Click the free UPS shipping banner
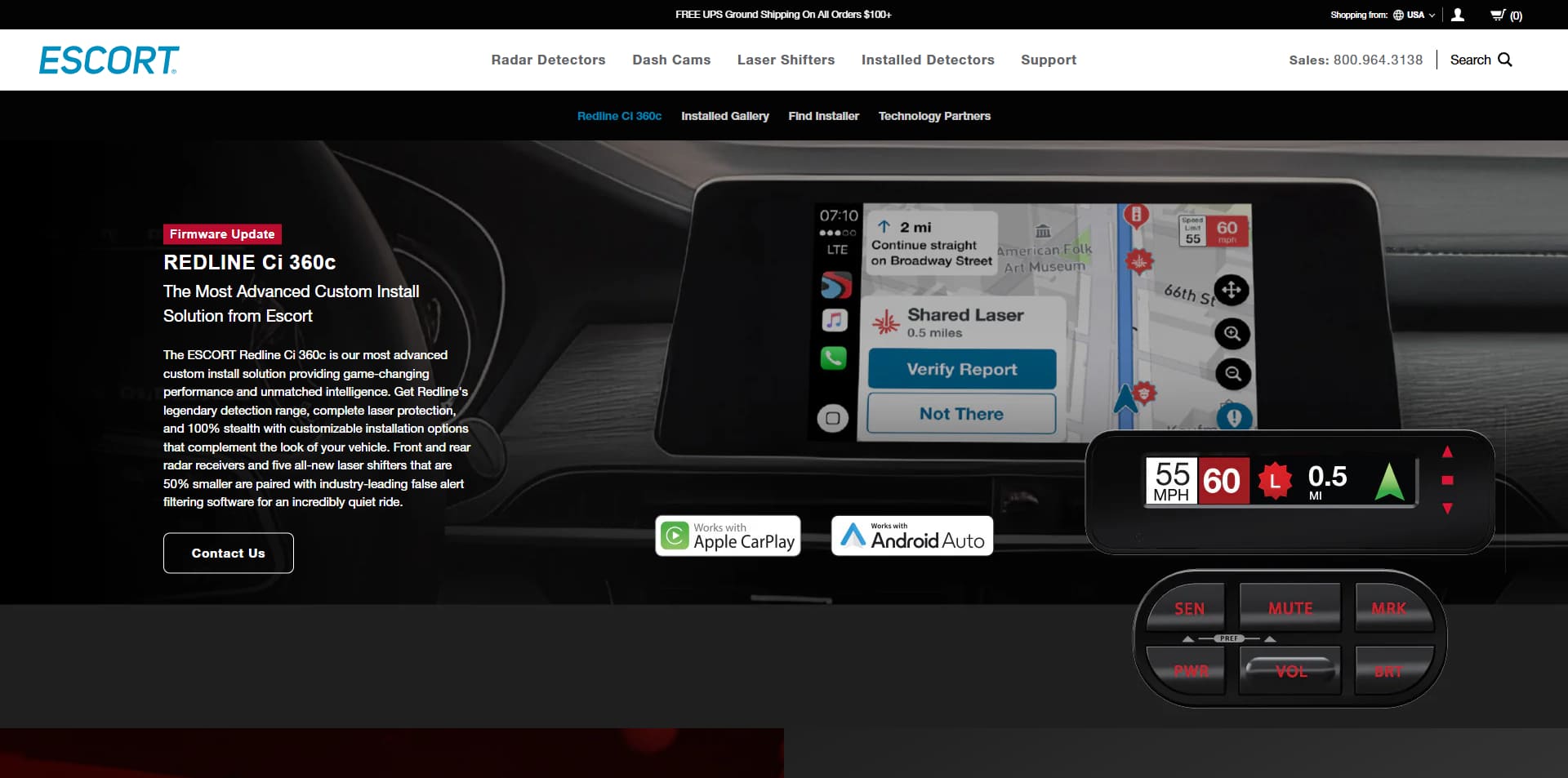This screenshot has width=1568, height=778. point(783,15)
